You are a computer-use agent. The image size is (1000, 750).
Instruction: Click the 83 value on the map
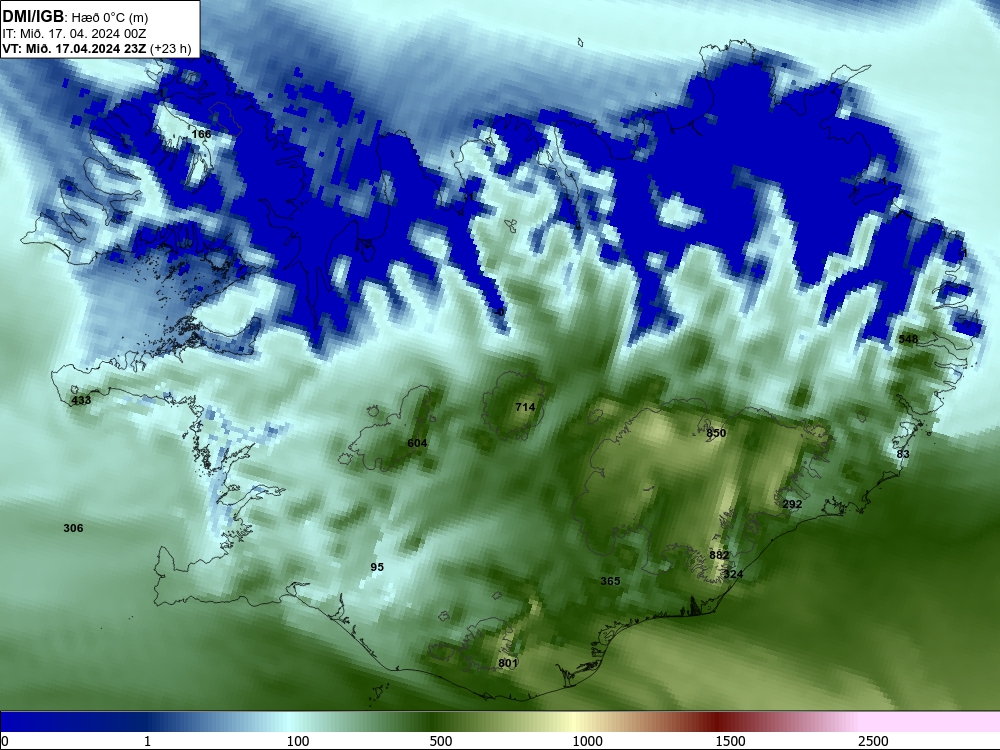903,454
